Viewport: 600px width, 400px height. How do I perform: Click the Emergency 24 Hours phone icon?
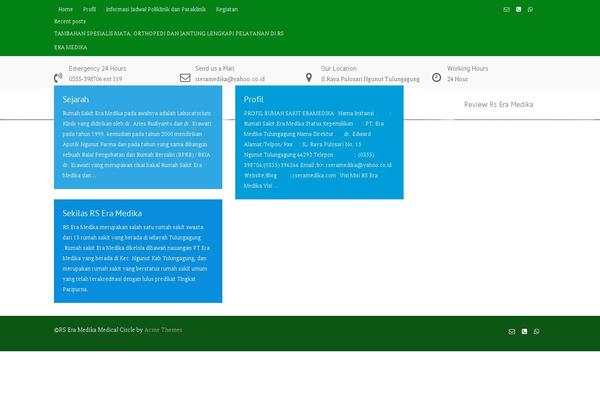tap(58, 78)
